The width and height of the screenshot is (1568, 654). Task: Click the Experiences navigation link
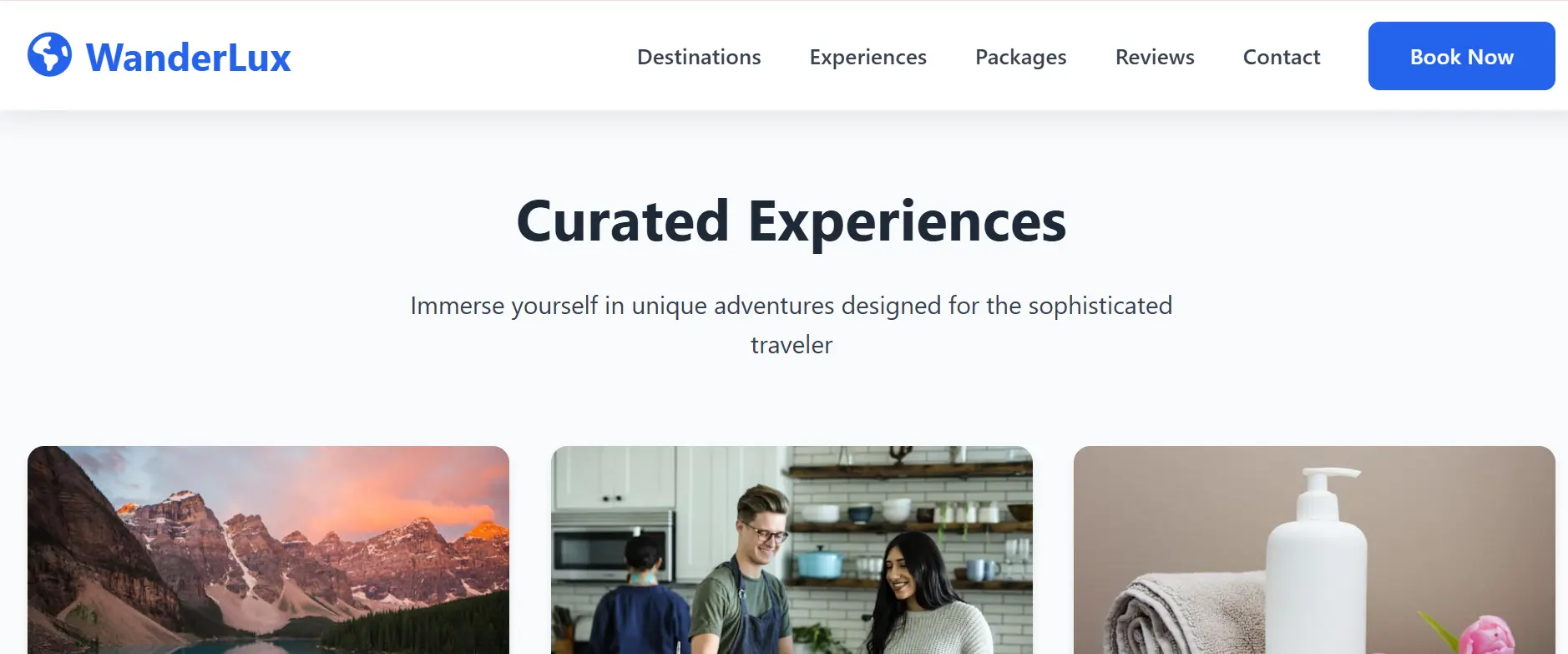point(867,57)
